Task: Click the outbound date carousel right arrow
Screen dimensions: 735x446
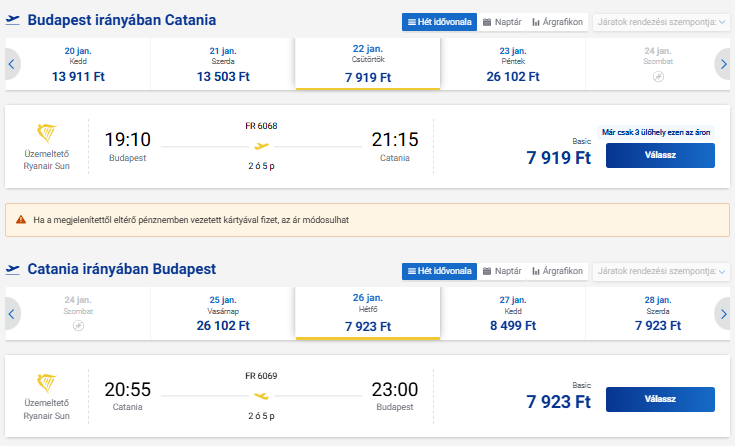Action: click(723, 64)
